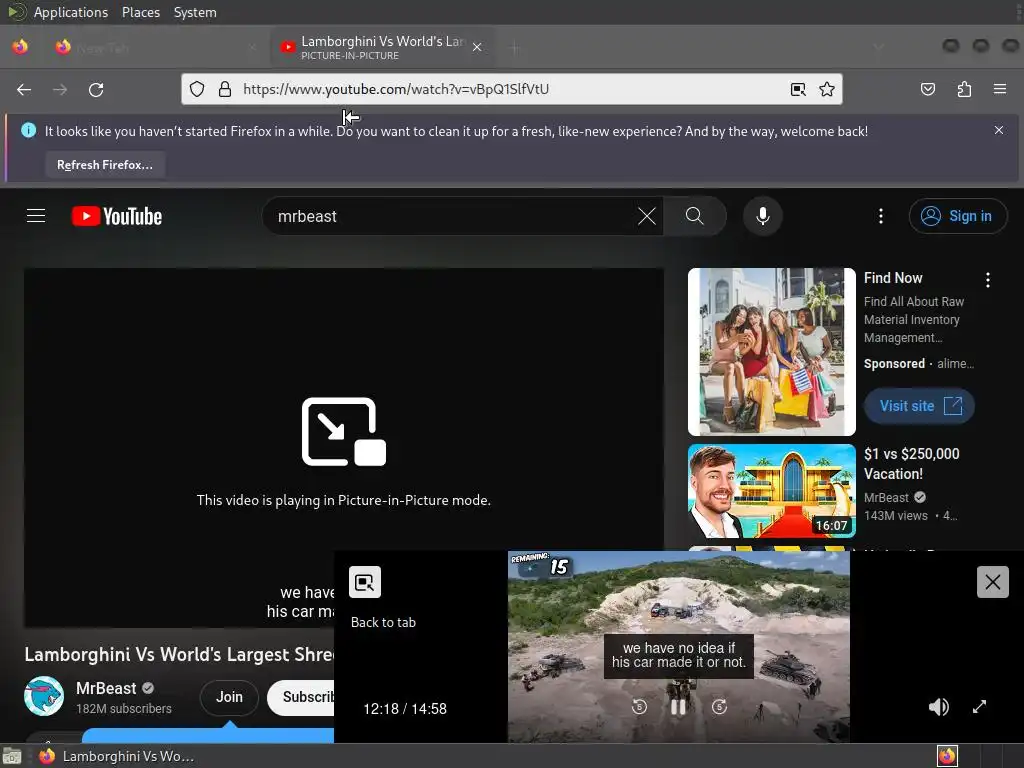The height and width of the screenshot is (768, 1024).
Task: Click the Picture-in-Picture mode placeholder icon
Action: click(344, 432)
